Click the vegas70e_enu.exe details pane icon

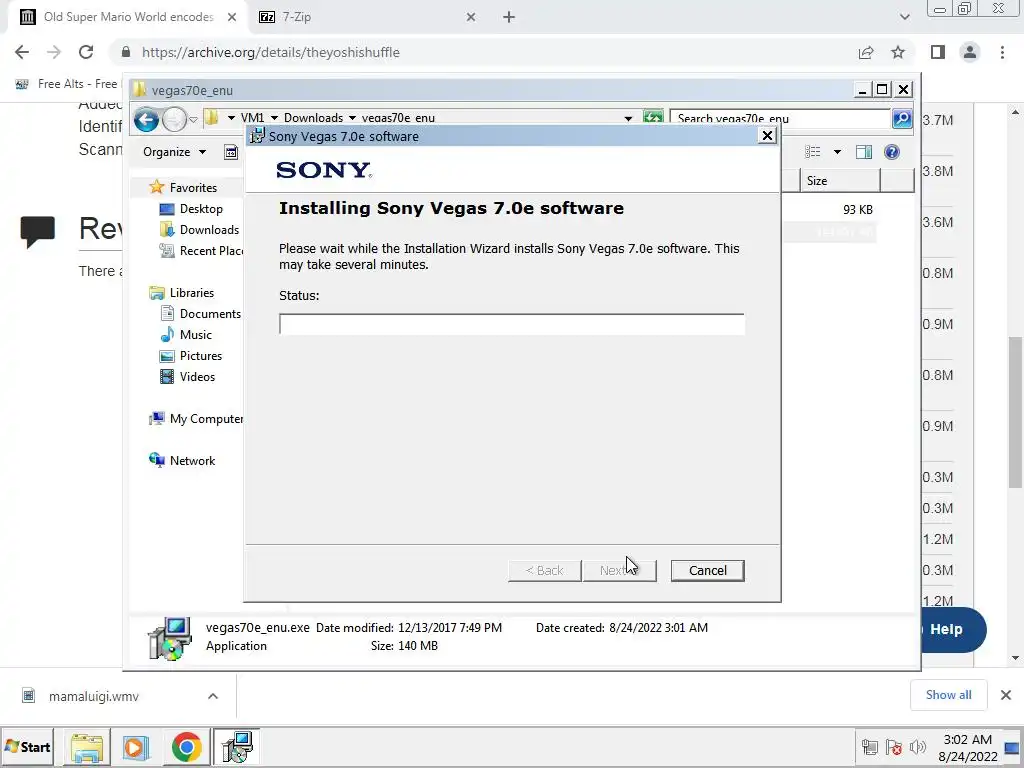[170, 638]
